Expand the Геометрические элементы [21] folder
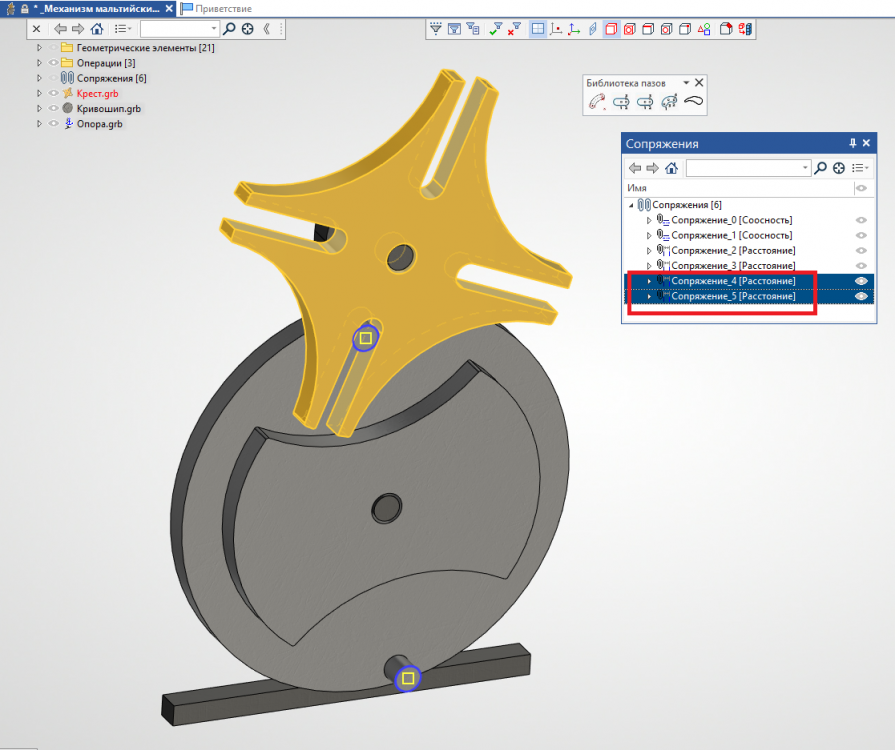Screen dimensions: 895x750 click(39, 48)
